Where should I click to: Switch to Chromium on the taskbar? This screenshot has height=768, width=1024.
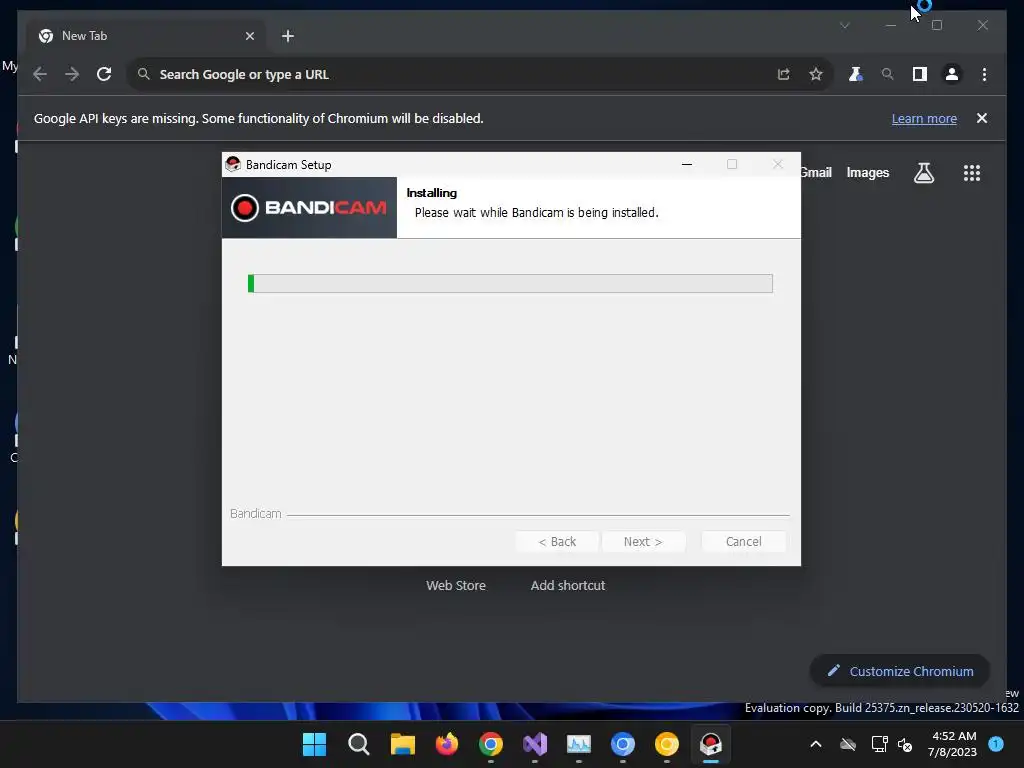tap(622, 744)
